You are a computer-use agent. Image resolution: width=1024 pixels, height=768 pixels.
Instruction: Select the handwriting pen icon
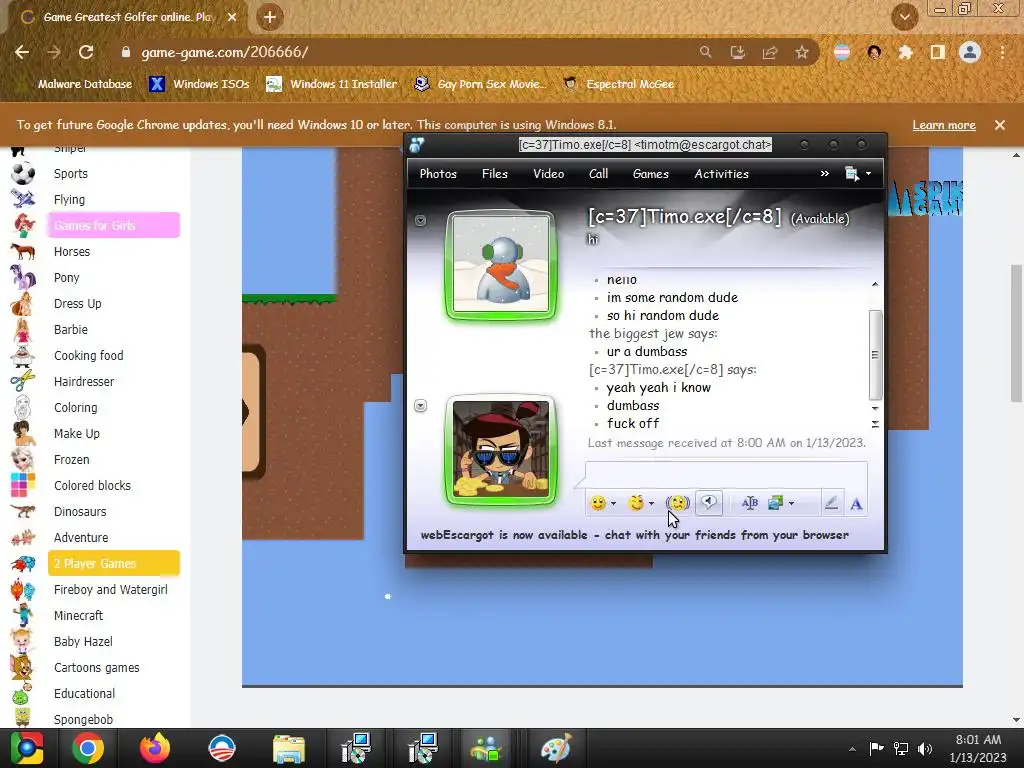click(831, 503)
